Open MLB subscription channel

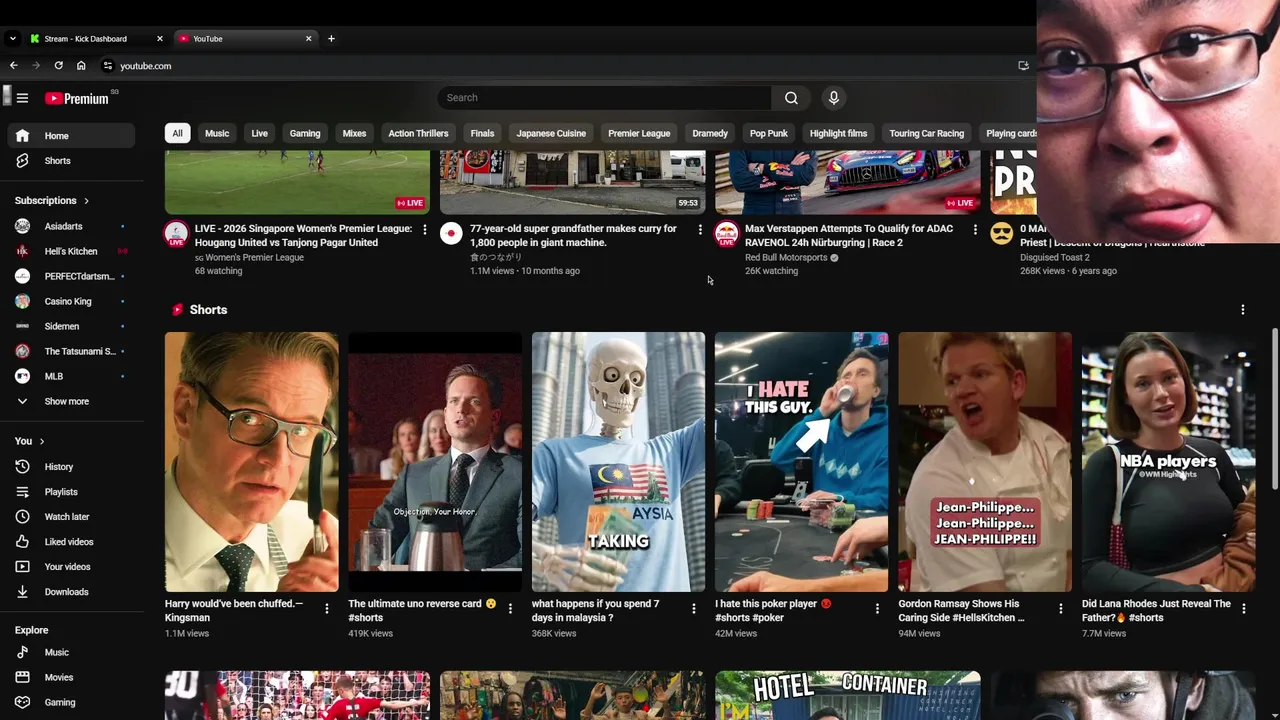pos(71,376)
